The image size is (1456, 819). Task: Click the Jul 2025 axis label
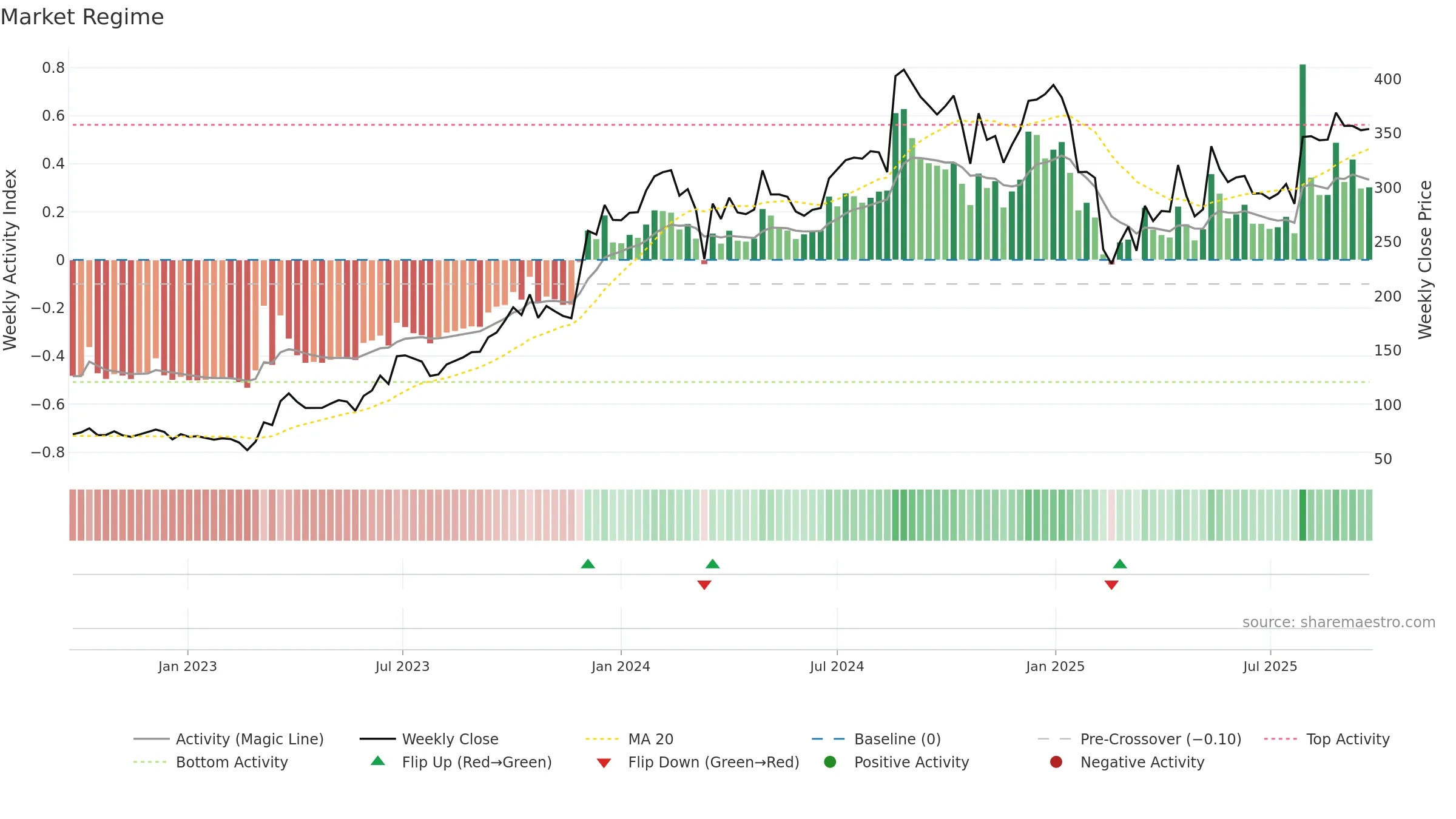pyautogui.click(x=1270, y=666)
